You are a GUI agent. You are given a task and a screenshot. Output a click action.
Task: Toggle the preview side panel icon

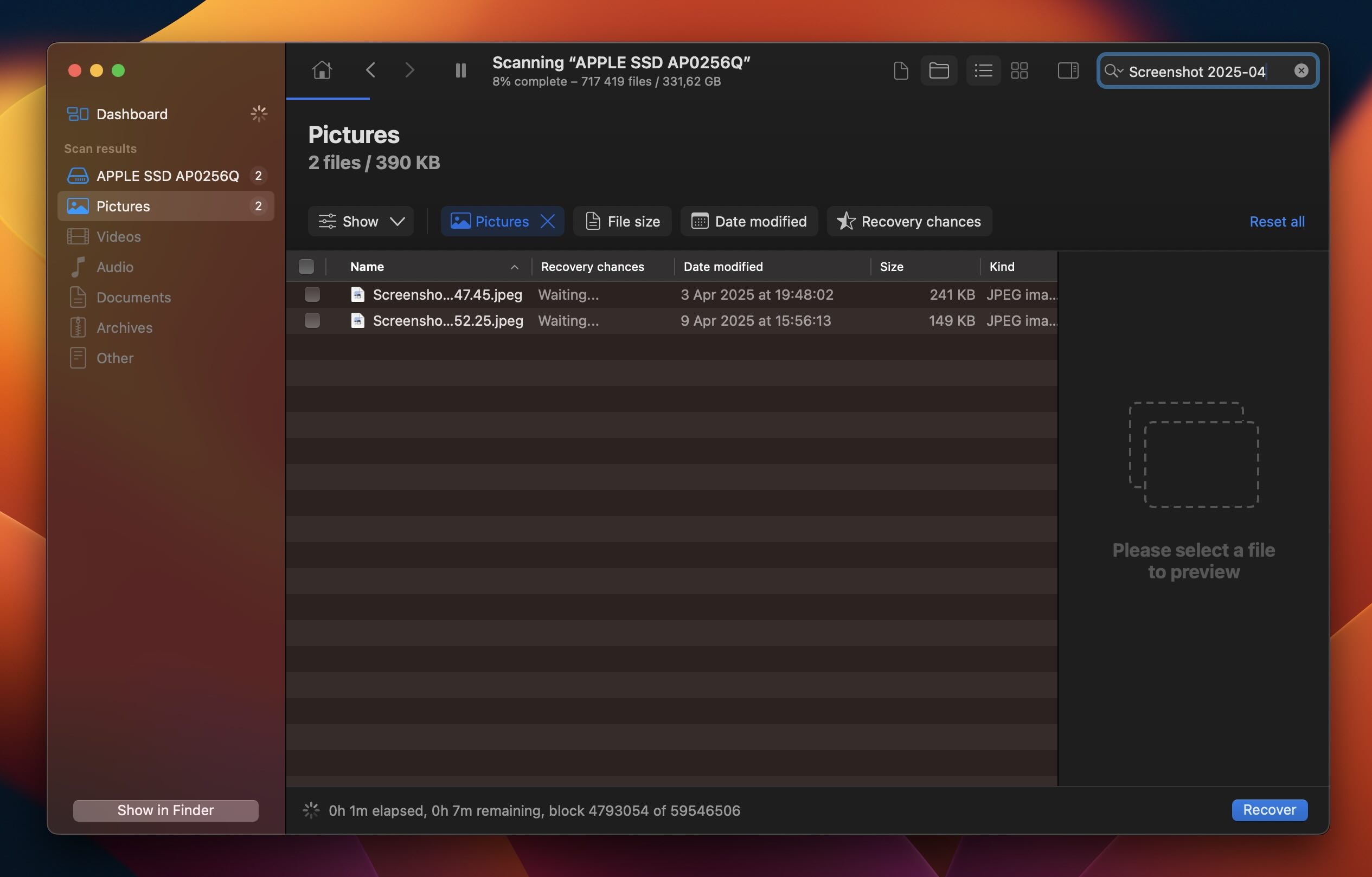click(1068, 70)
